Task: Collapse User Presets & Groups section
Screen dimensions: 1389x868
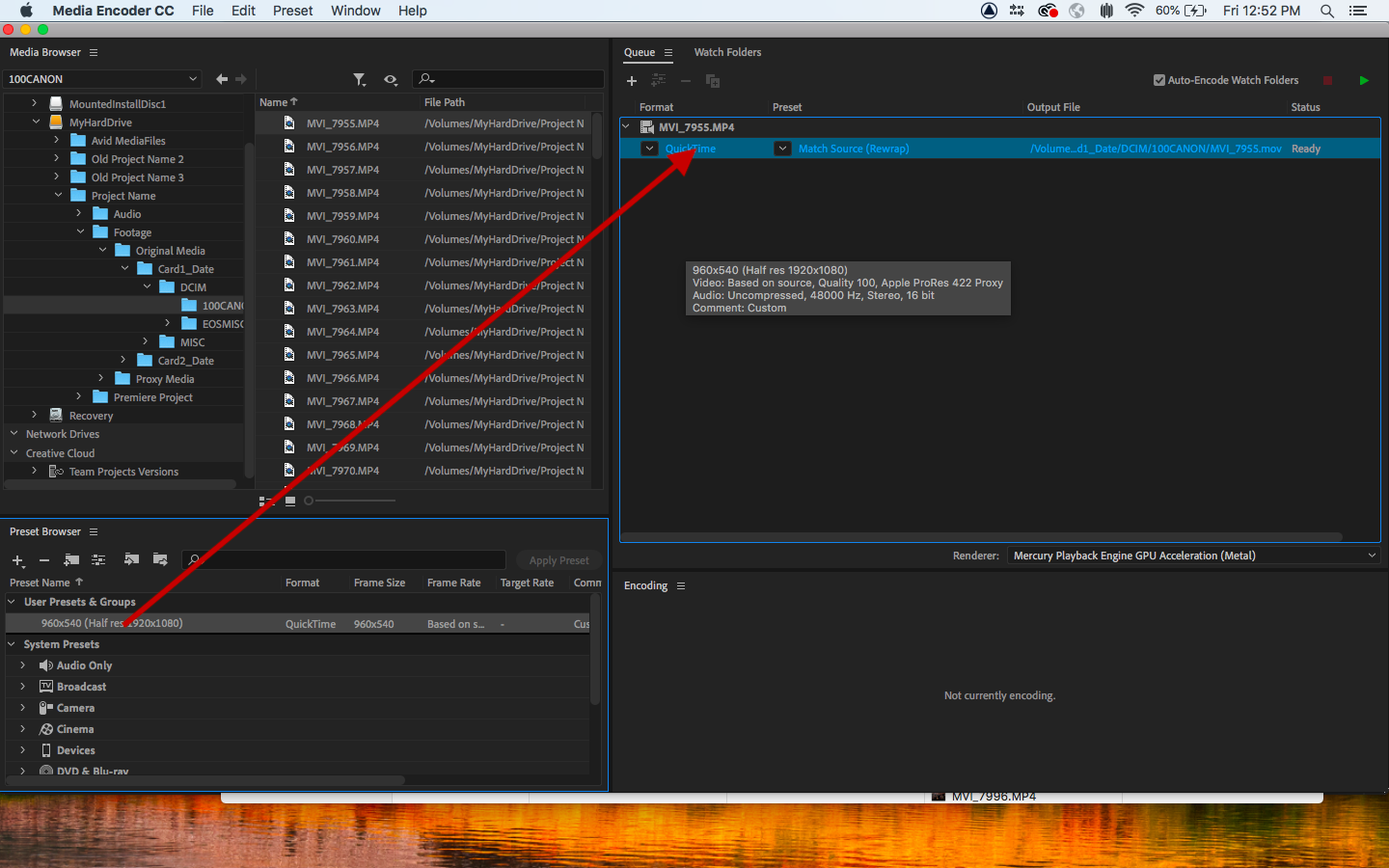Action: (x=13, y=602)
